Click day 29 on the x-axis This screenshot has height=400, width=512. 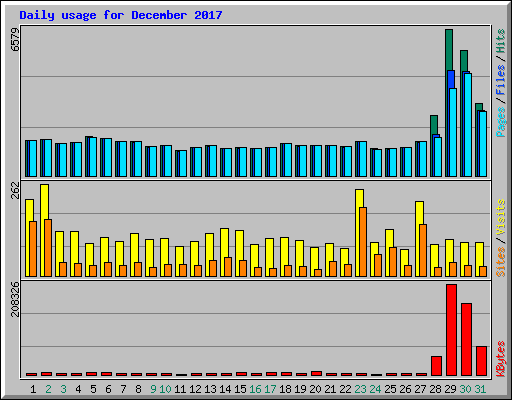[x=450, y=389]
